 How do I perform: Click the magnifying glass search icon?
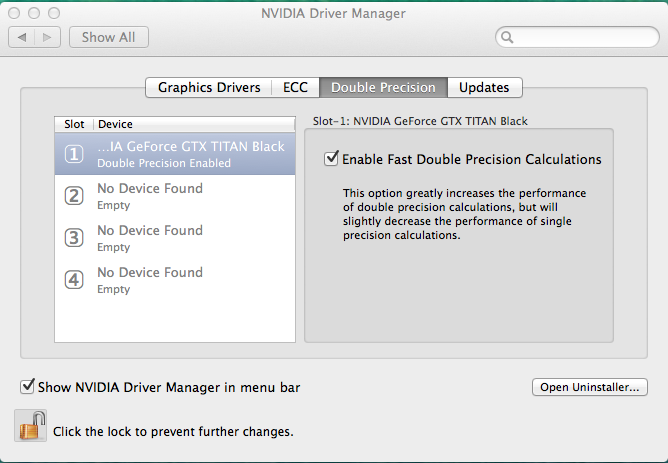[508, 38]
